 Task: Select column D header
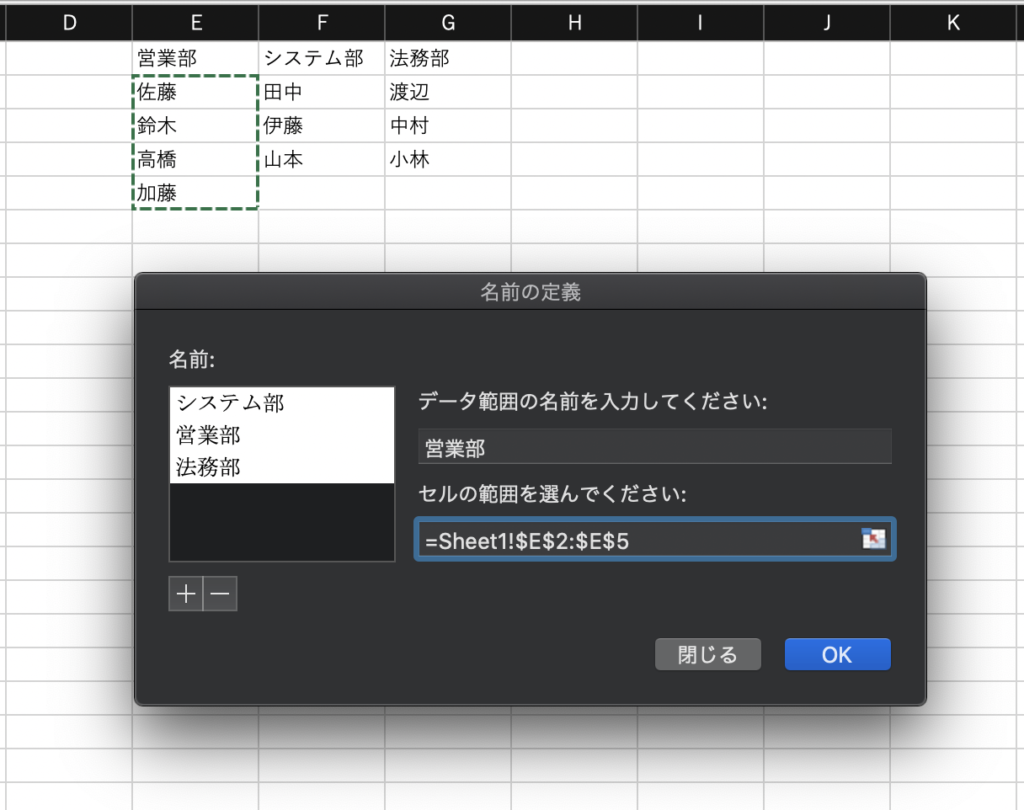(x=69, y=23)
